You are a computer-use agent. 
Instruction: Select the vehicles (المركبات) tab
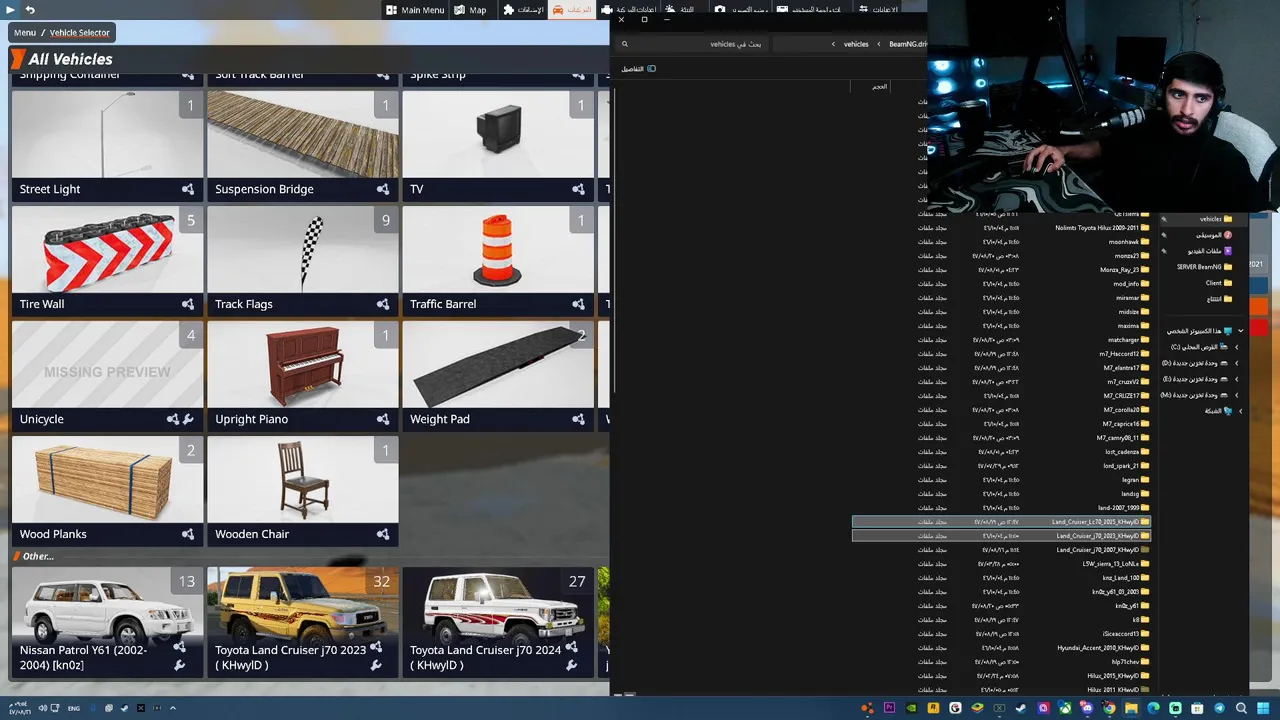tap(573, 10)
